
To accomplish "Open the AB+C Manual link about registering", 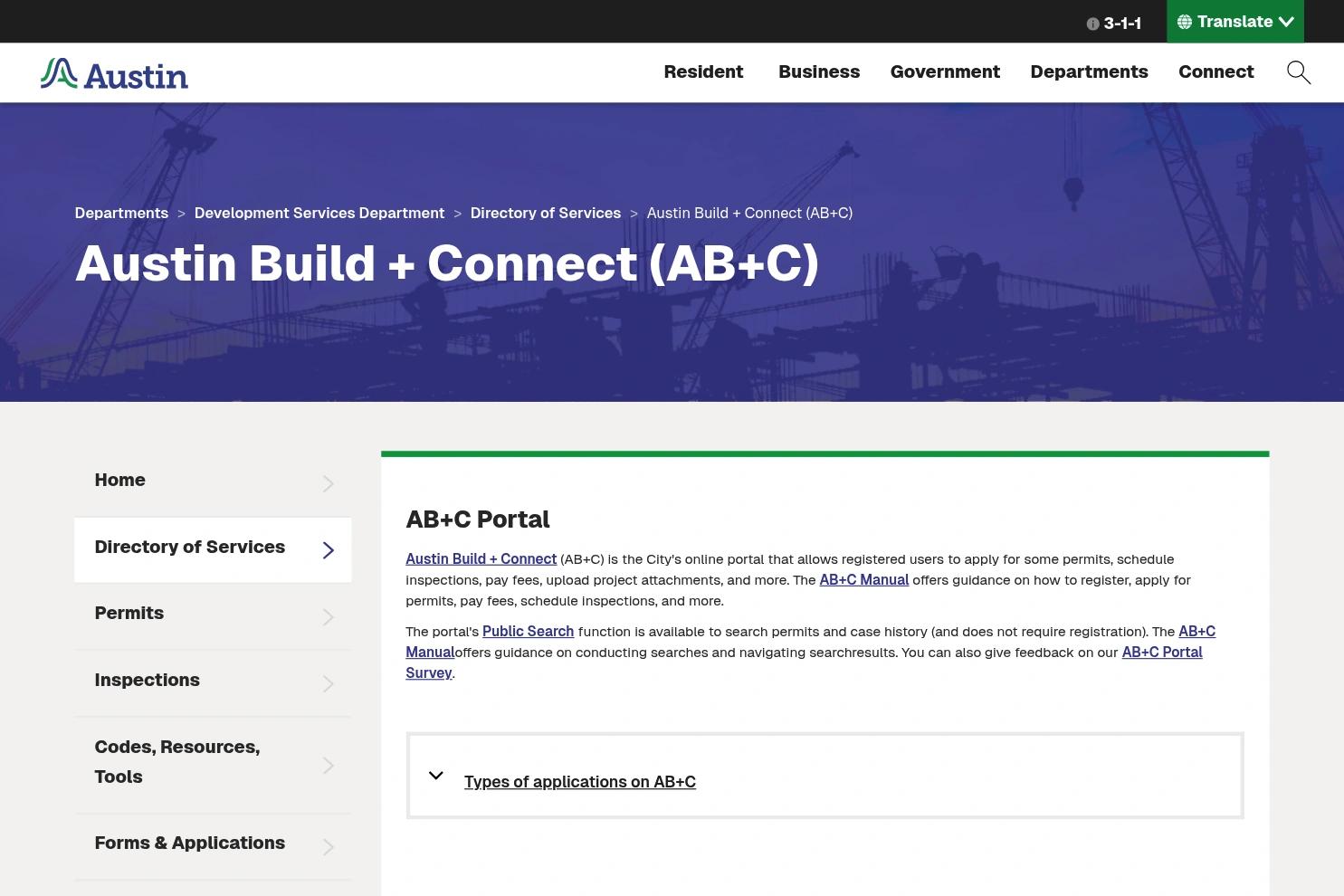I will tap(863, 580).
